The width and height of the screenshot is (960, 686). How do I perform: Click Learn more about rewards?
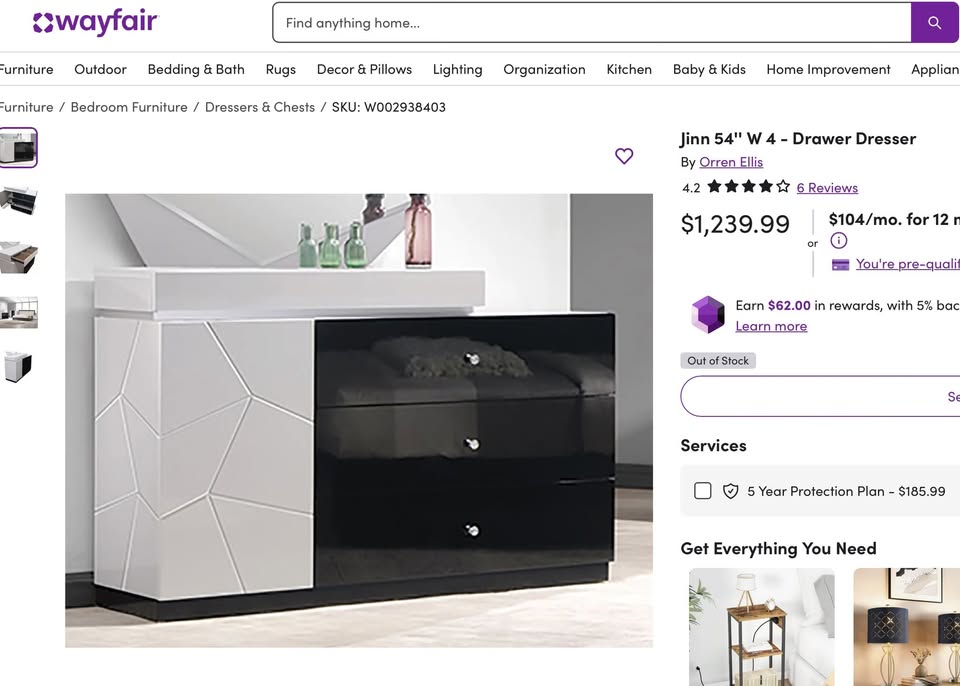pyautogui.click(x=771, y=326)
